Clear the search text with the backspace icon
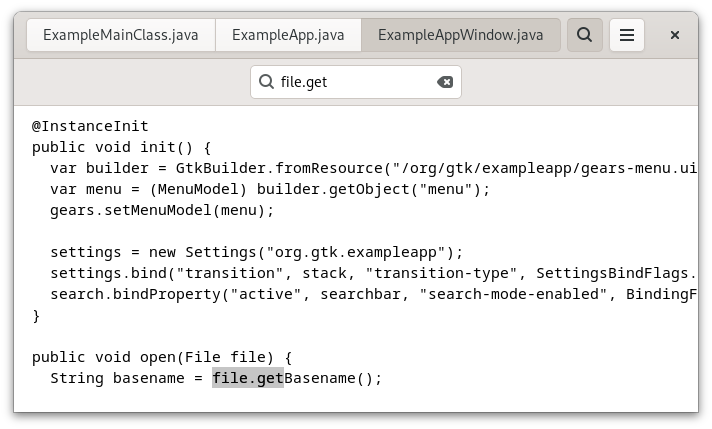Image resolution: width=712 pixels, height=429 pixels. 445,82
